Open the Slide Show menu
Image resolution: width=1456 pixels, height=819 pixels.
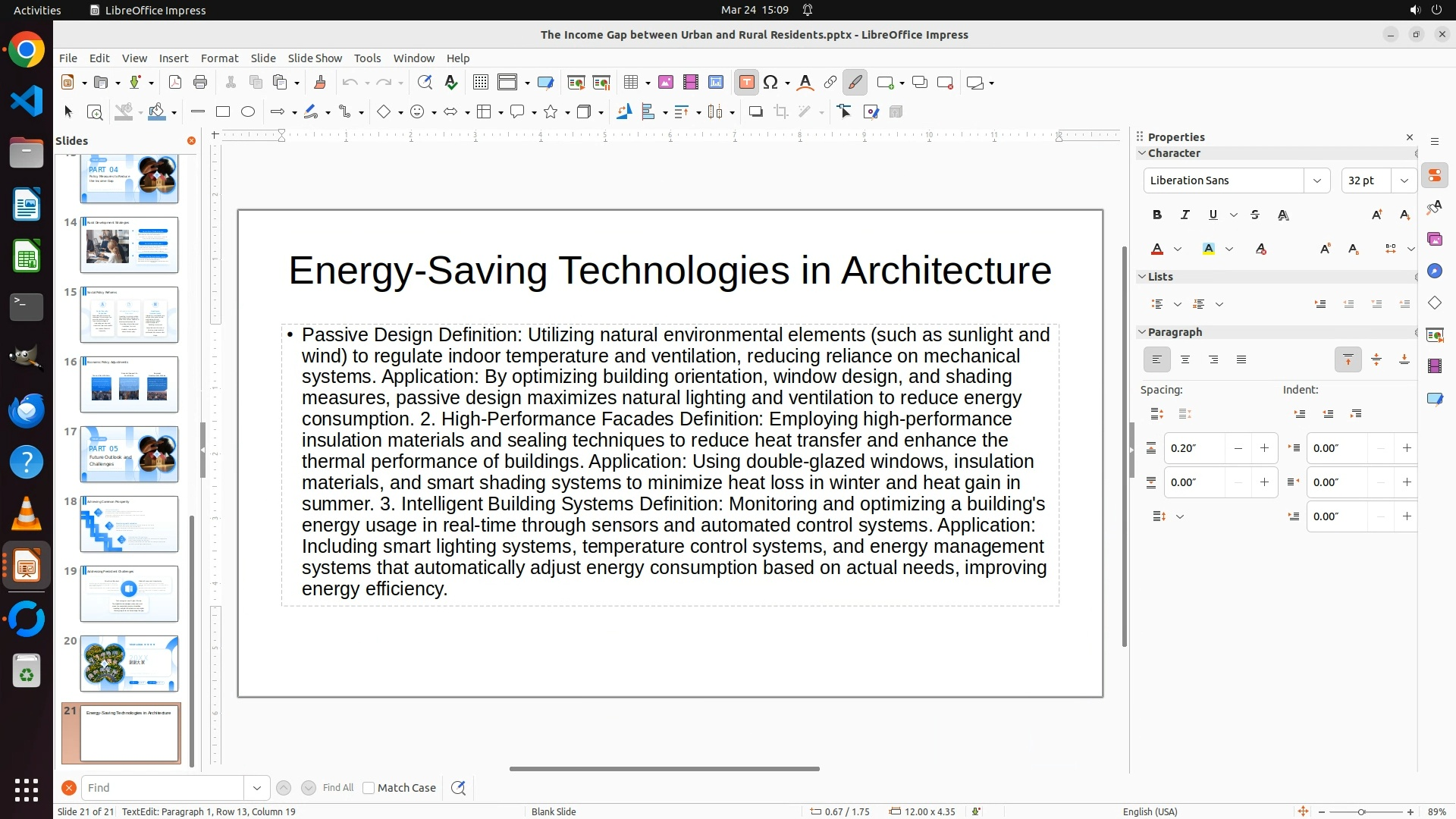pos(315,58)
